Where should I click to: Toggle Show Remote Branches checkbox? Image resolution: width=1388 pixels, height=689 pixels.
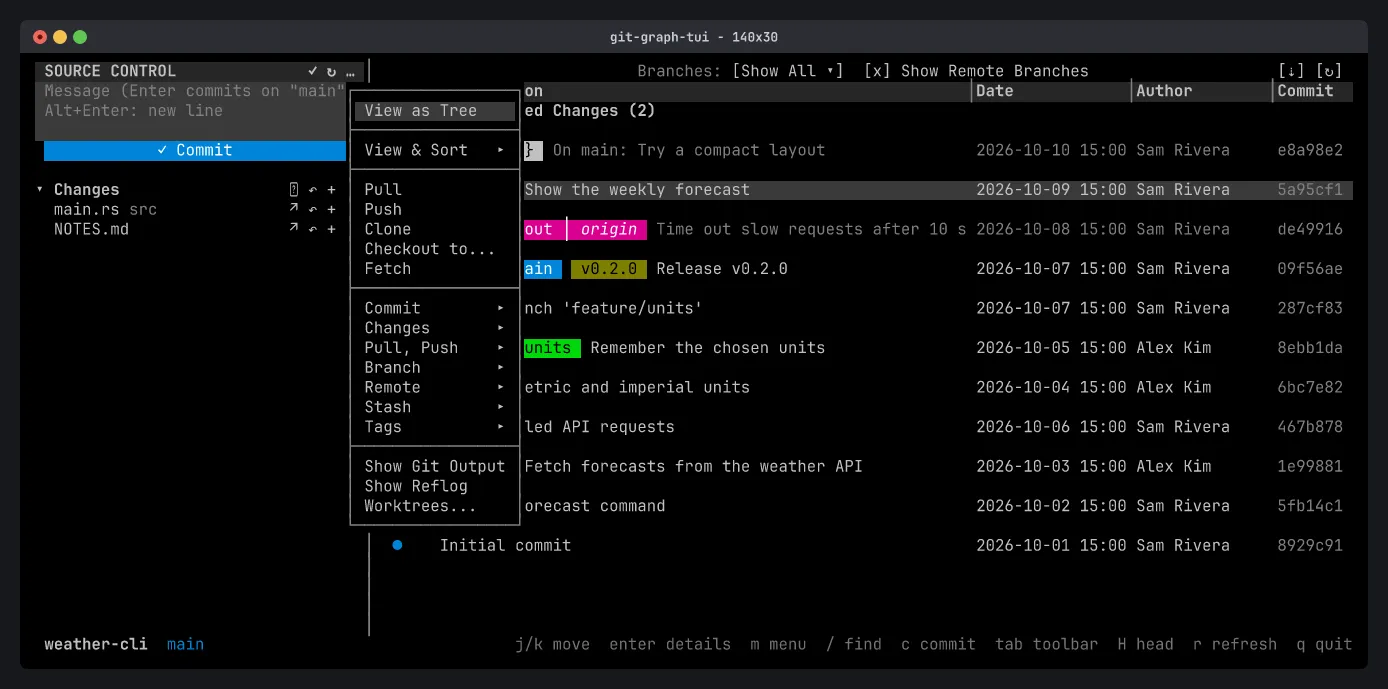click(877, 71)
